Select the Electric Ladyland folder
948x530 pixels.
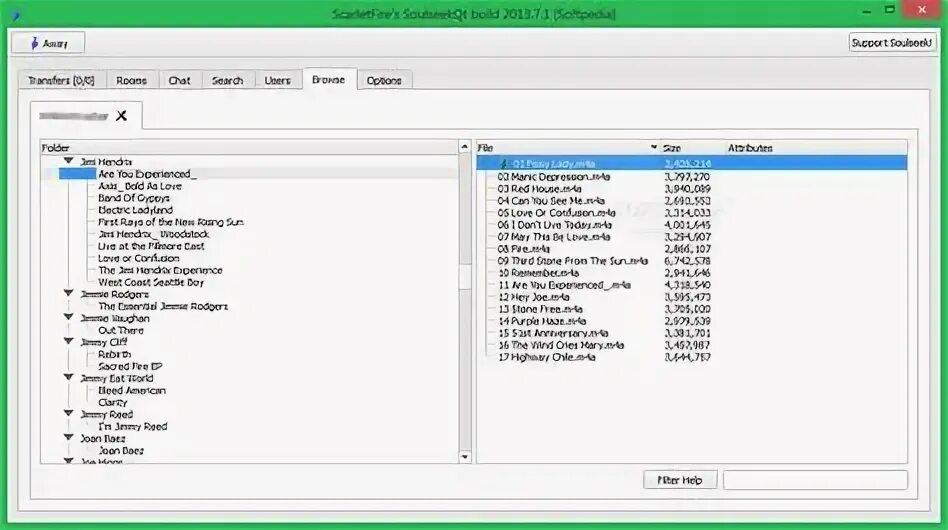tap(135, 210)
